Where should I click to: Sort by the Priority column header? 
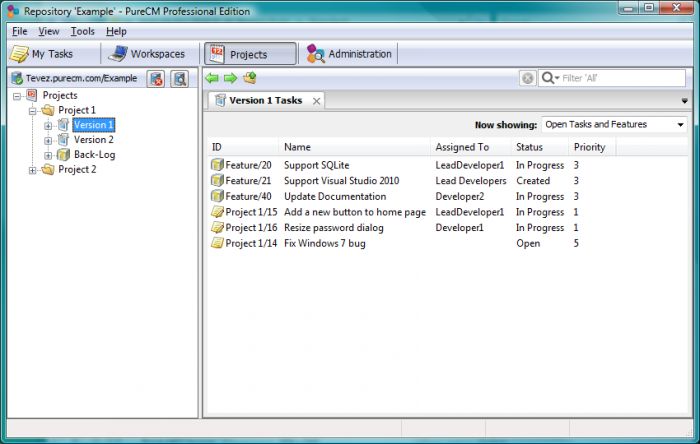590,147
